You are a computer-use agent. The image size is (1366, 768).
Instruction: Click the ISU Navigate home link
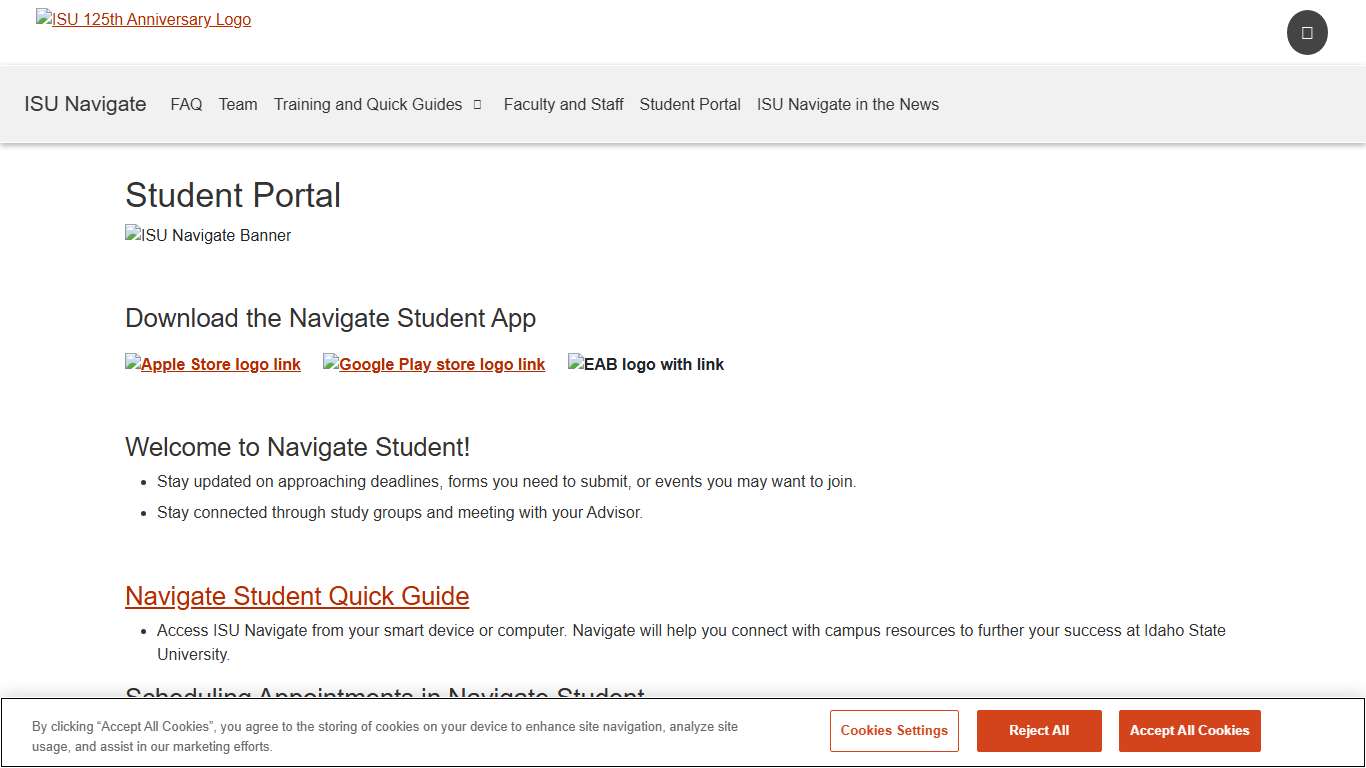(85, 104)
